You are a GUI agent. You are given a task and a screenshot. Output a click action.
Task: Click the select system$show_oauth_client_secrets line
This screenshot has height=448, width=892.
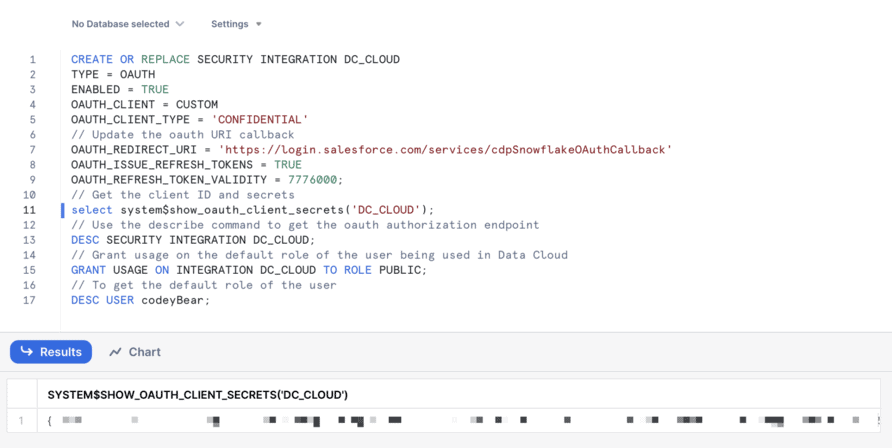click(253, 210)
